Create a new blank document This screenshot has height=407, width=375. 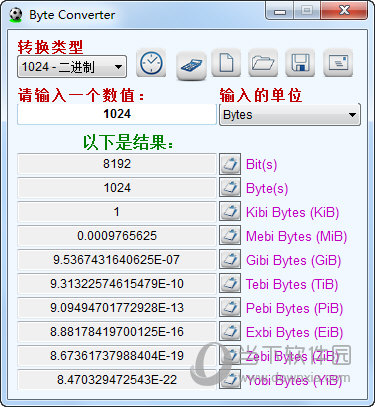tap(226, 63)
